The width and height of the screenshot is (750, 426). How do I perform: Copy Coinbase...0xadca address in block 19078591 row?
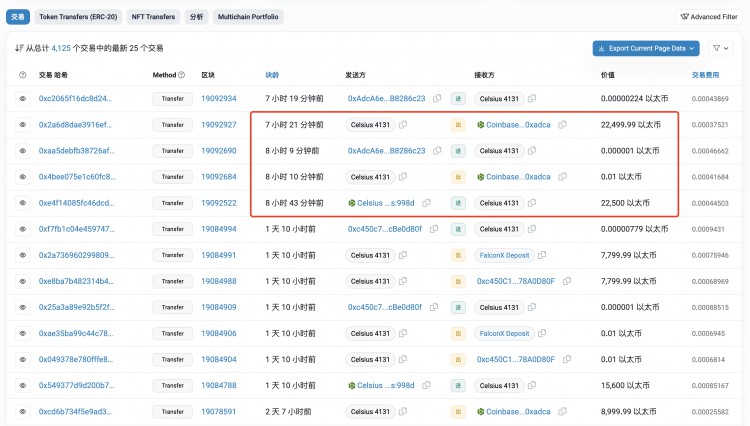[x=562, y=411]
